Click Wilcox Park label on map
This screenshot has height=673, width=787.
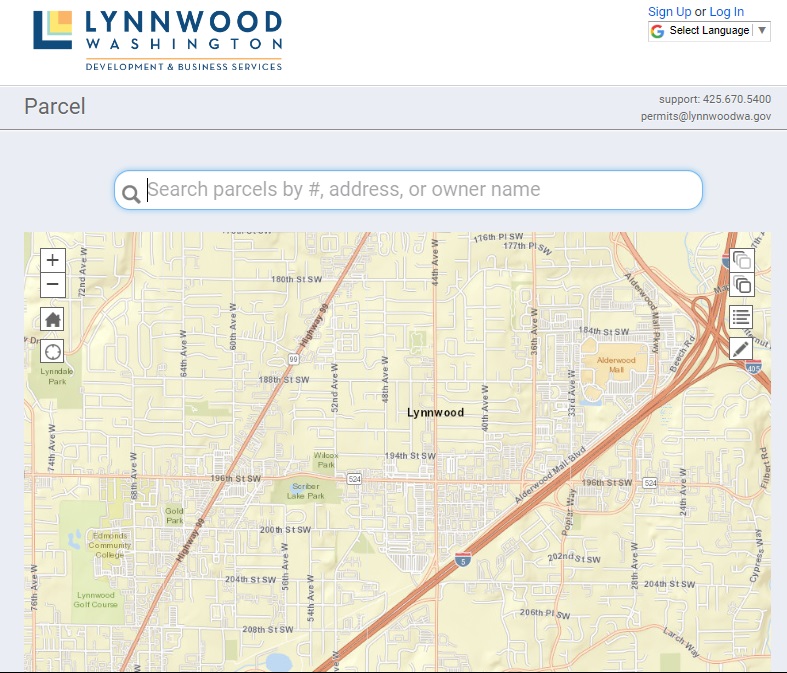pyautogui.click(x=326, y=460)
